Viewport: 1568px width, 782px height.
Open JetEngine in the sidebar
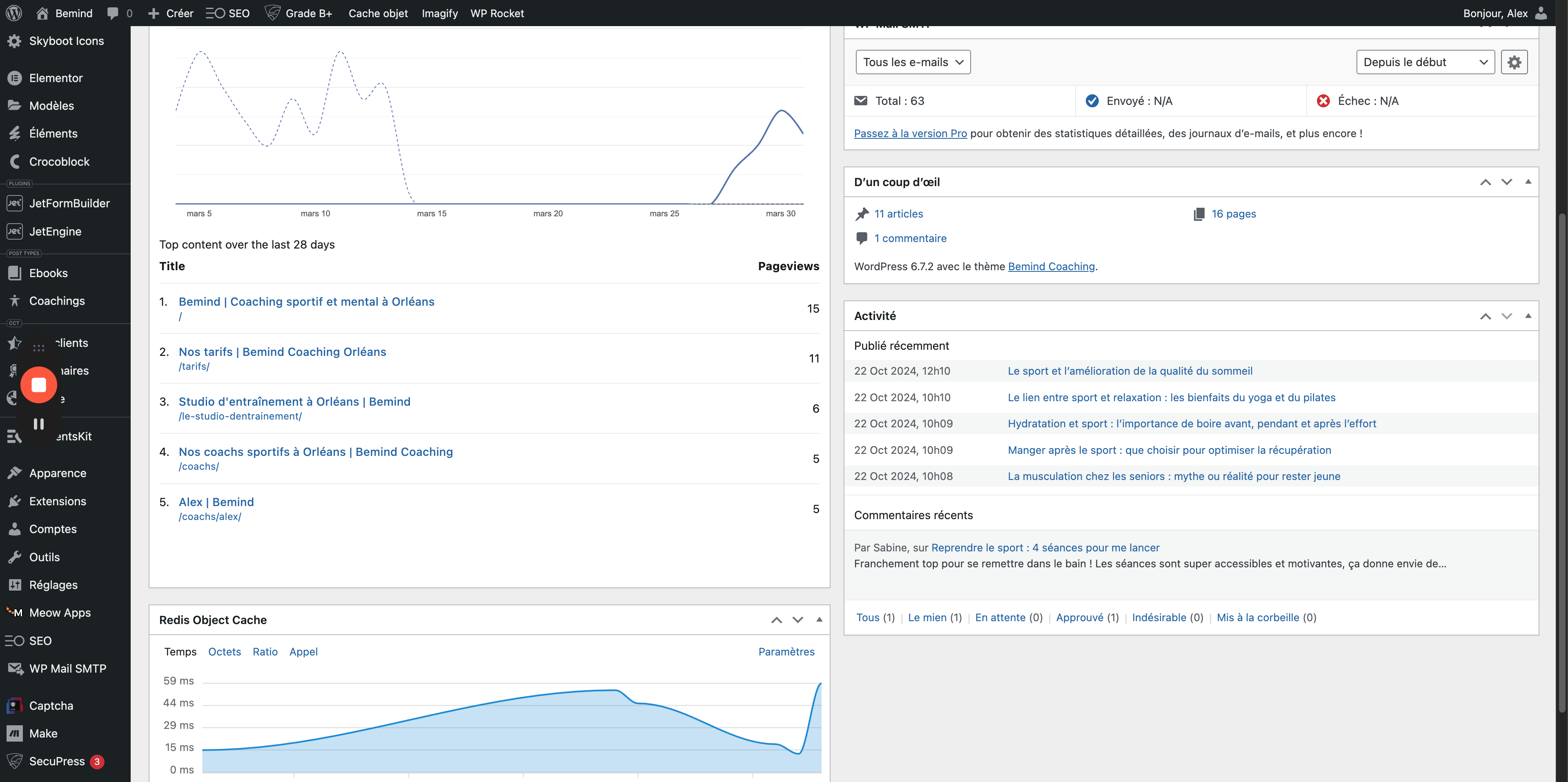click(65, 231)
